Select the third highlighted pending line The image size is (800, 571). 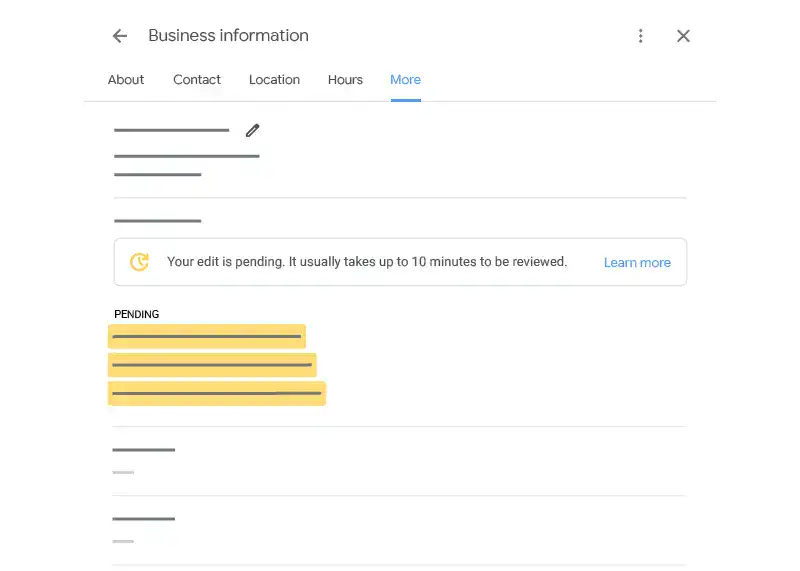(217, 393)
